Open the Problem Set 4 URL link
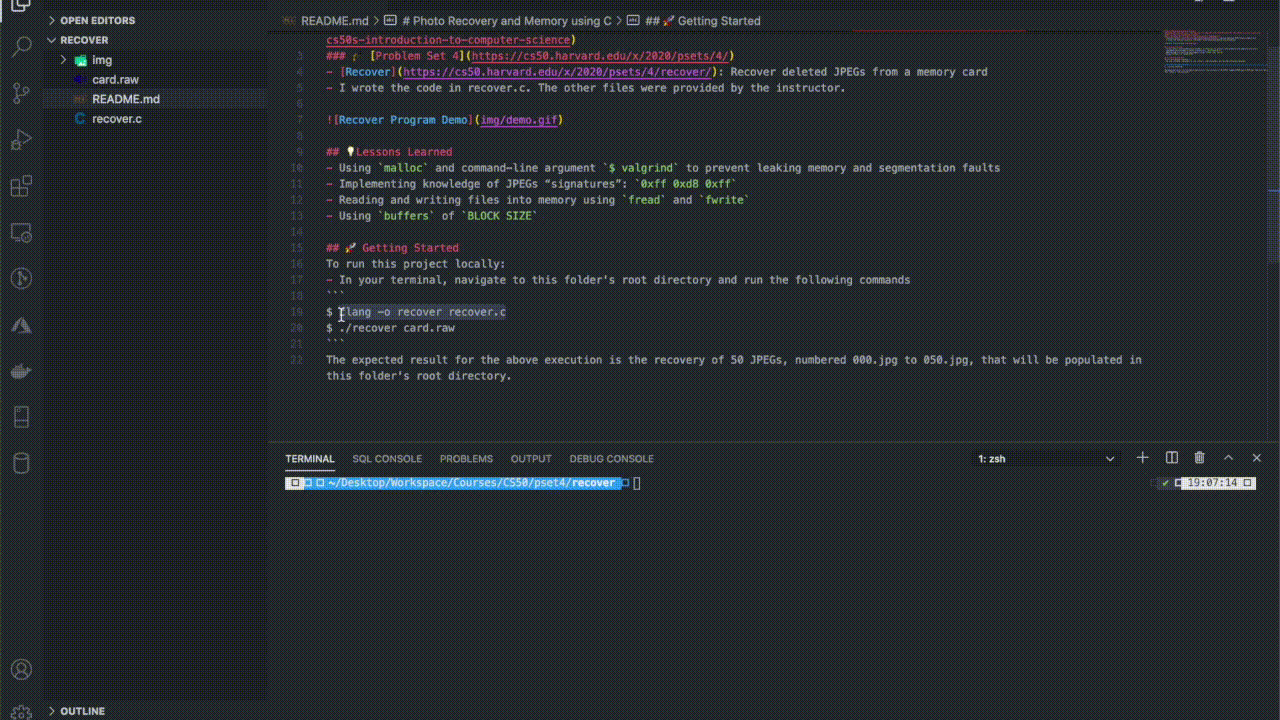This screenshot has width=1280, height=720. click(602, 56)
